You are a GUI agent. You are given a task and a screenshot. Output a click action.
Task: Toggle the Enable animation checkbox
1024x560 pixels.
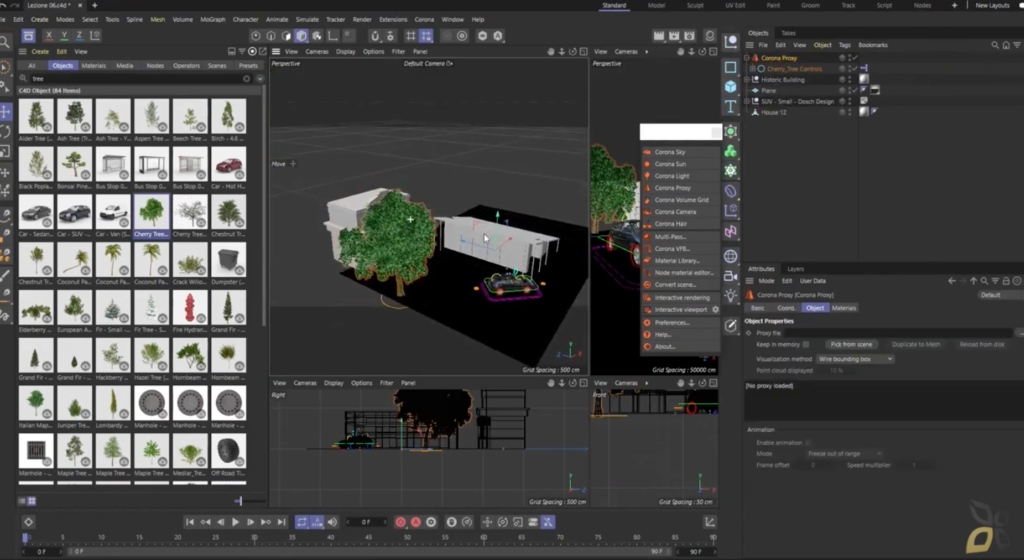808,443
